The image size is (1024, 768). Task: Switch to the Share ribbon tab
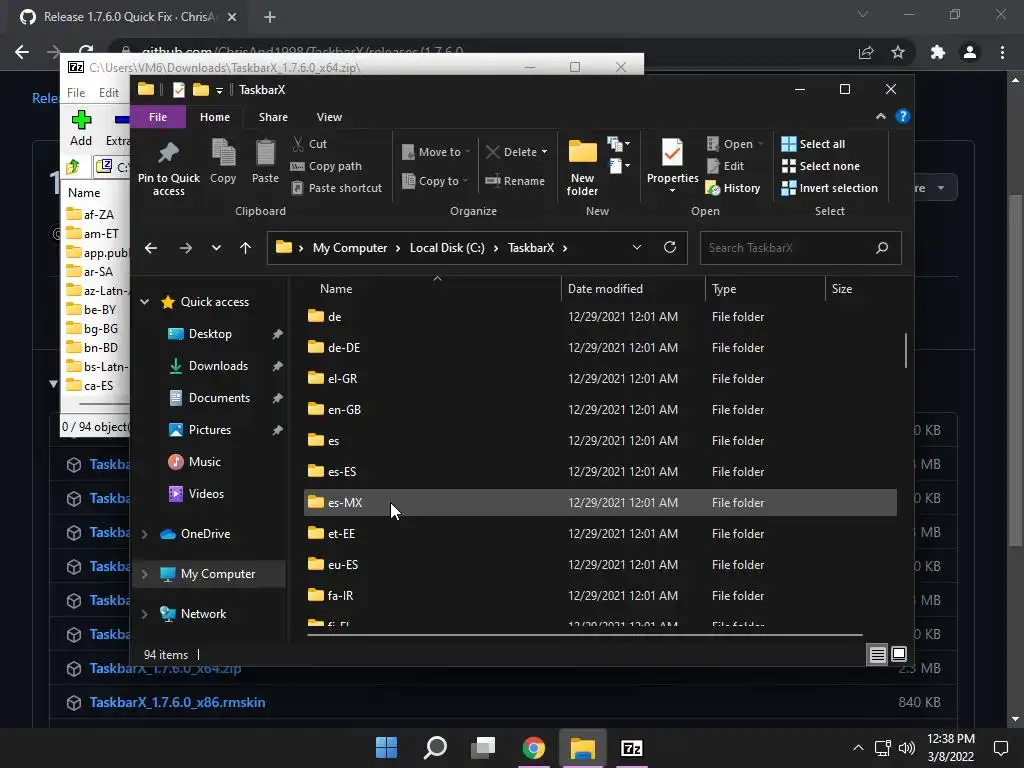point(273,117)
